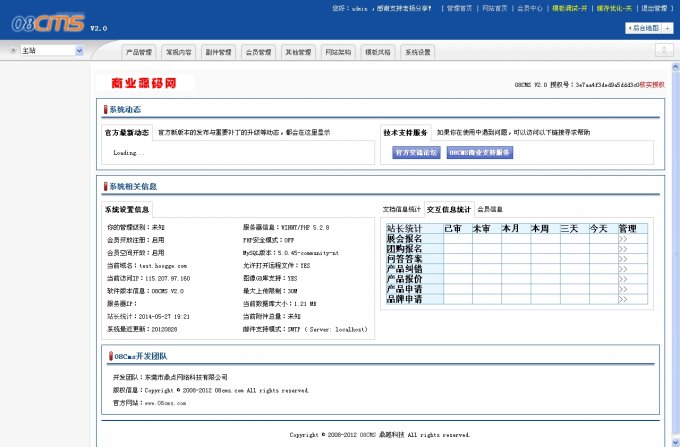Open the 常规内容 menu tab
This screenshot has width=680, height=447.
pyautogui.click(x=178, y=52)
